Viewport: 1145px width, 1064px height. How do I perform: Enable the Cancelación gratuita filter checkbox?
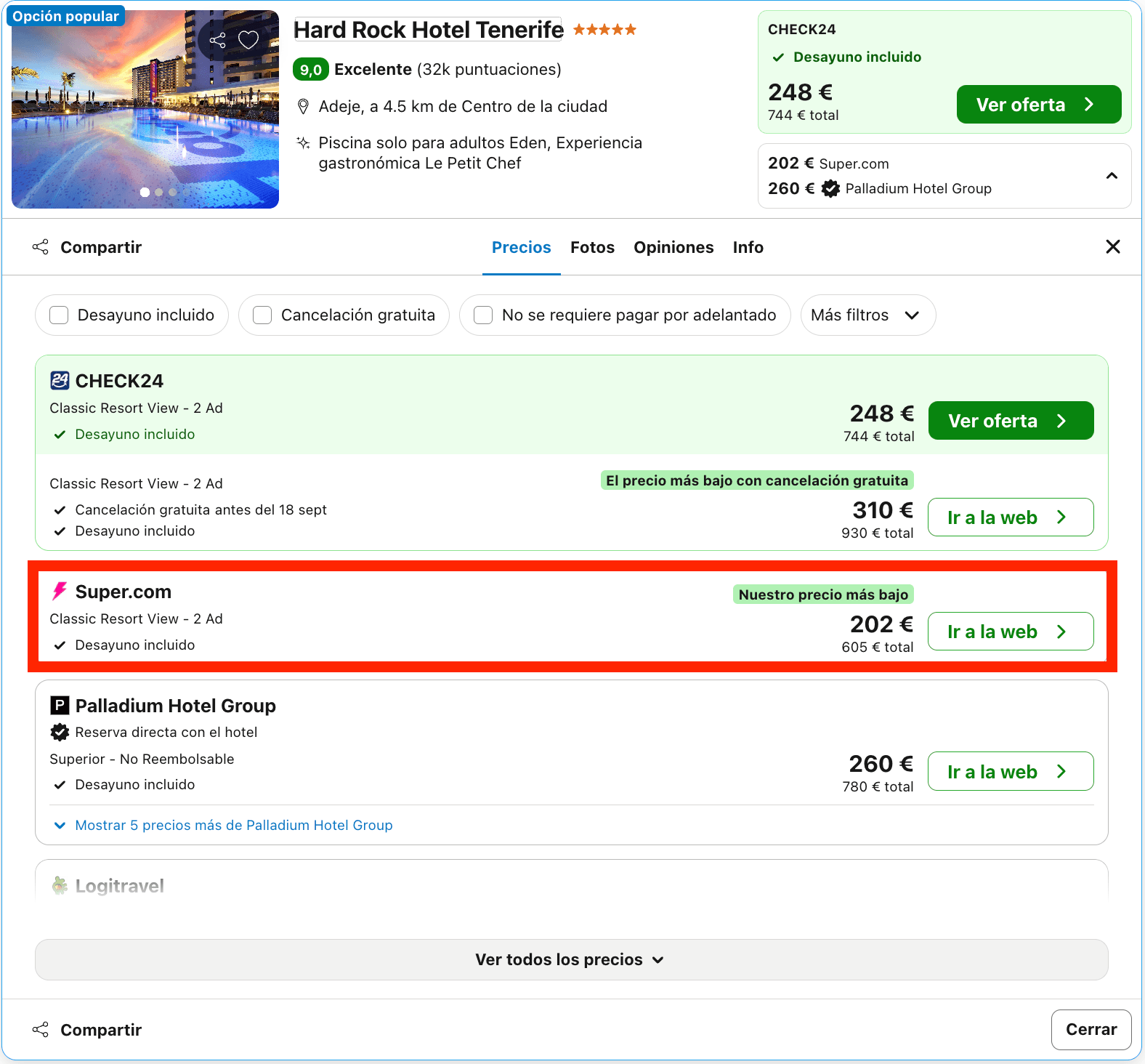[262, 315]
